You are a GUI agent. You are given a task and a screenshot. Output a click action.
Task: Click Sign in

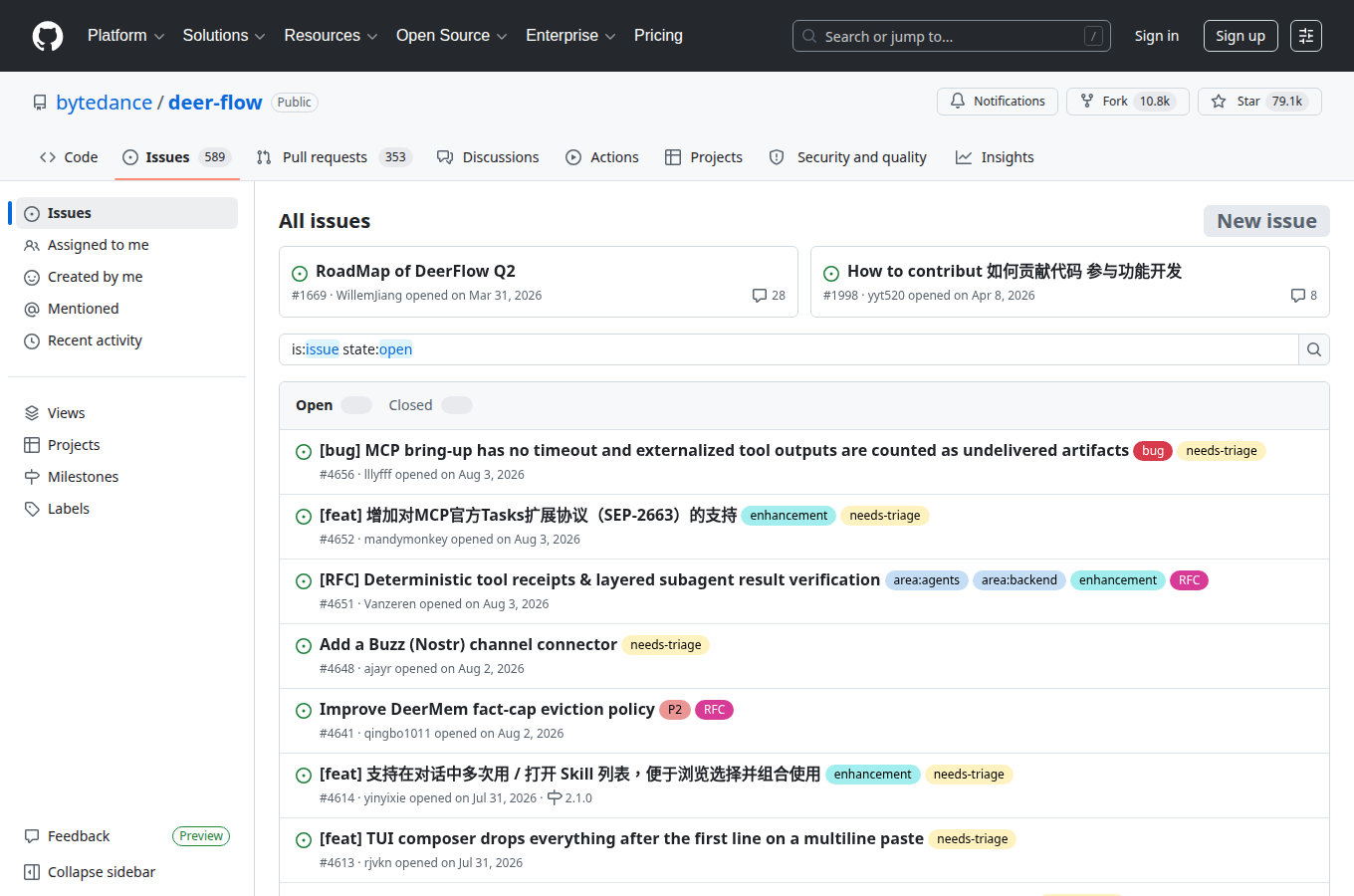coord(1157,36)
